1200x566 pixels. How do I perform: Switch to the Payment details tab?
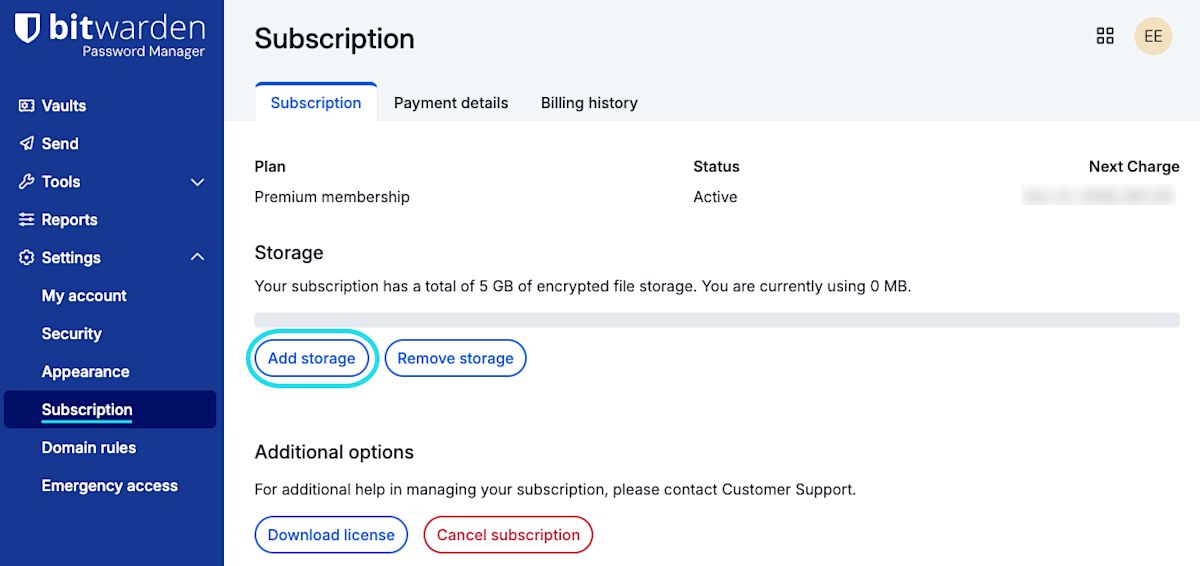[x=451, y=103]
